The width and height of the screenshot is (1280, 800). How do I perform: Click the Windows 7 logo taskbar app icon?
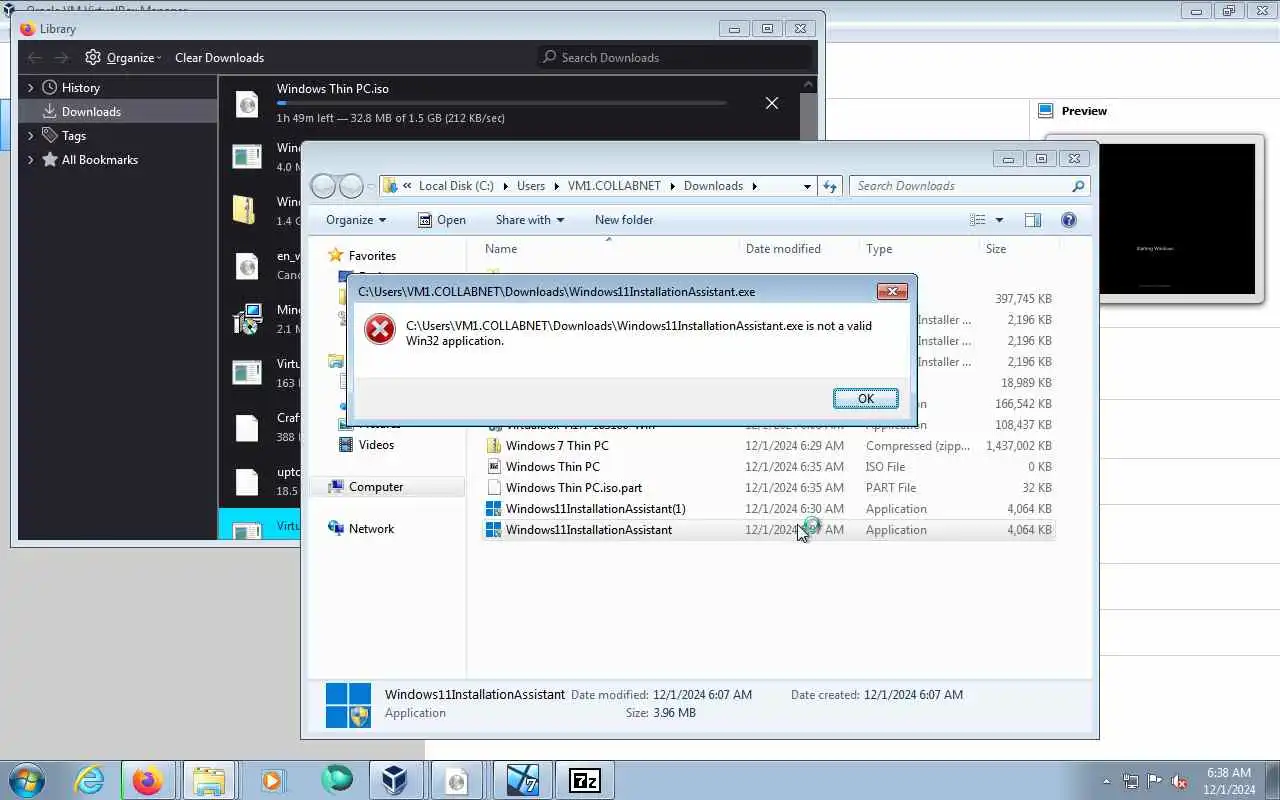tap(522, 780)
